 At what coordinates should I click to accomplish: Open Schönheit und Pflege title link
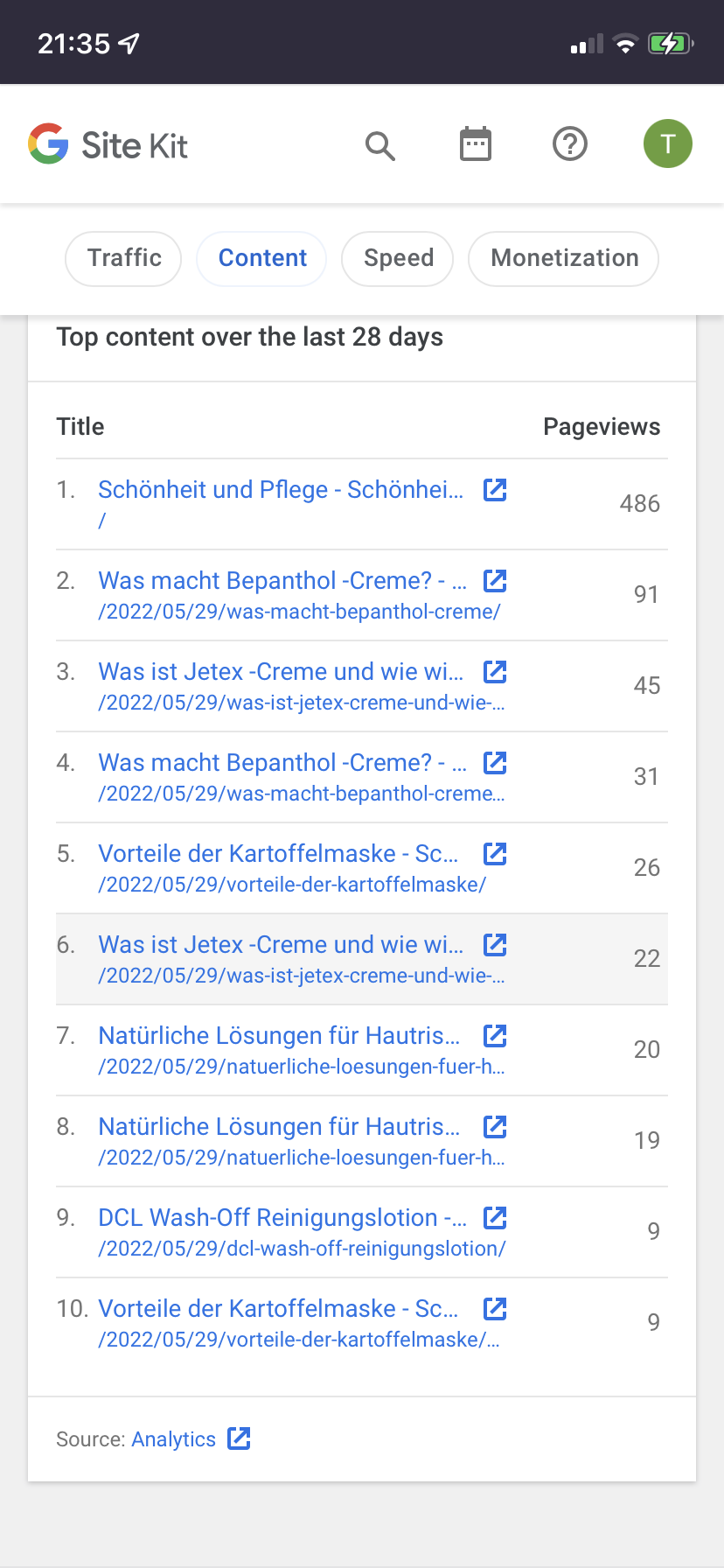click(282, 490)
